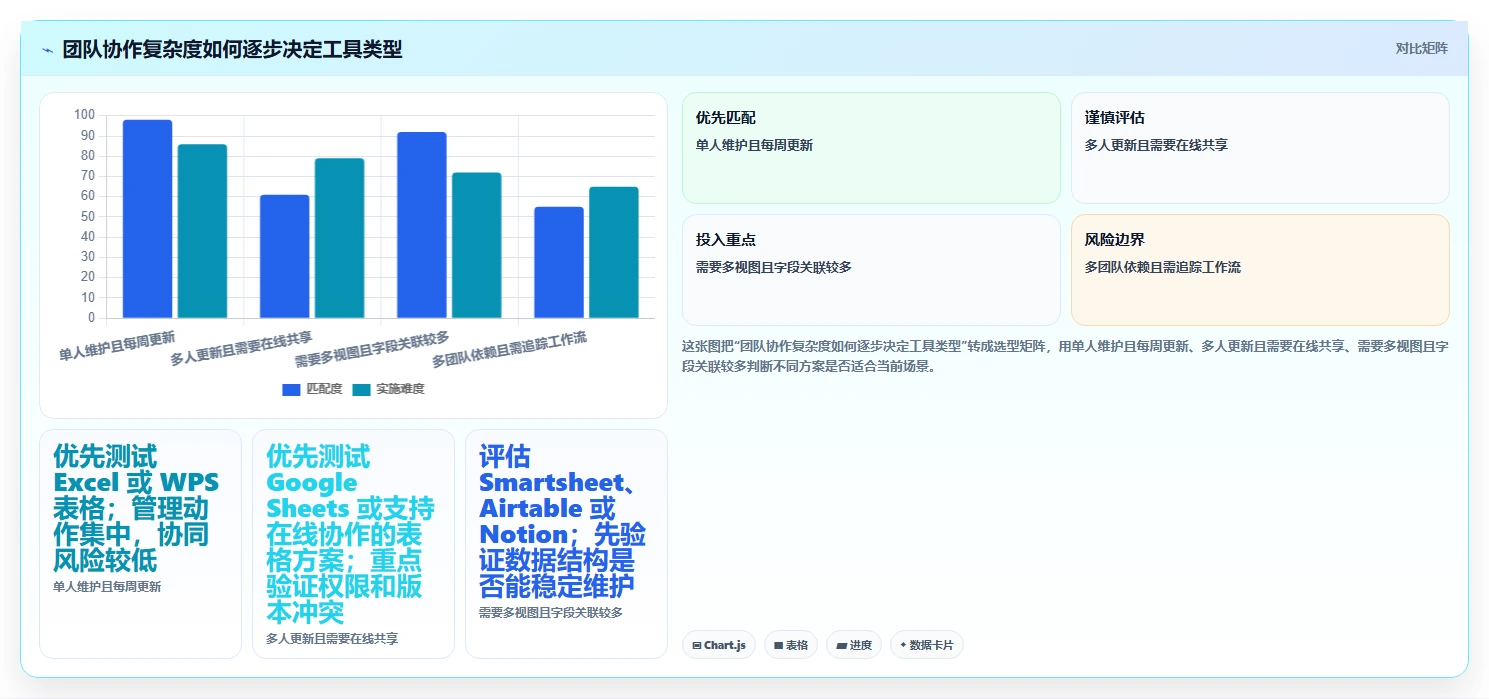The height and width of the screenshot is (699, 1489).
Task: Click 需要多视图且字段关联较多 caption under Smartsheet card
Action: tap(551, 612)
